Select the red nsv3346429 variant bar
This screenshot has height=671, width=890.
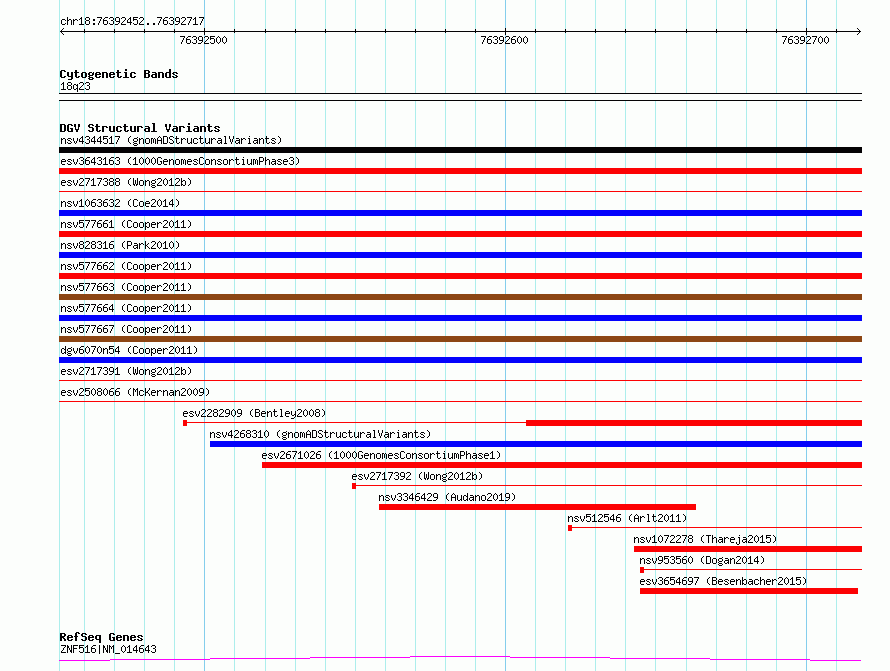pyautogui.click(x=538, y=507)
